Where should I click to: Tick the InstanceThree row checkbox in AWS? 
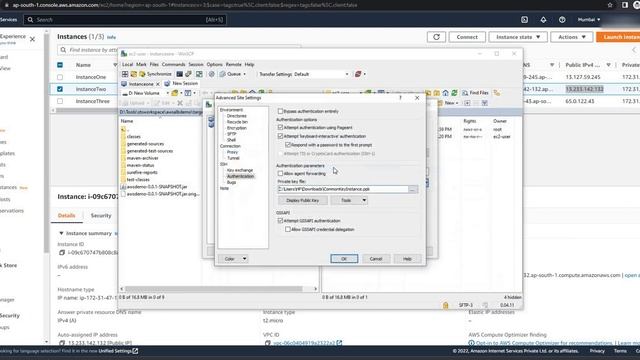coord(60,101)
